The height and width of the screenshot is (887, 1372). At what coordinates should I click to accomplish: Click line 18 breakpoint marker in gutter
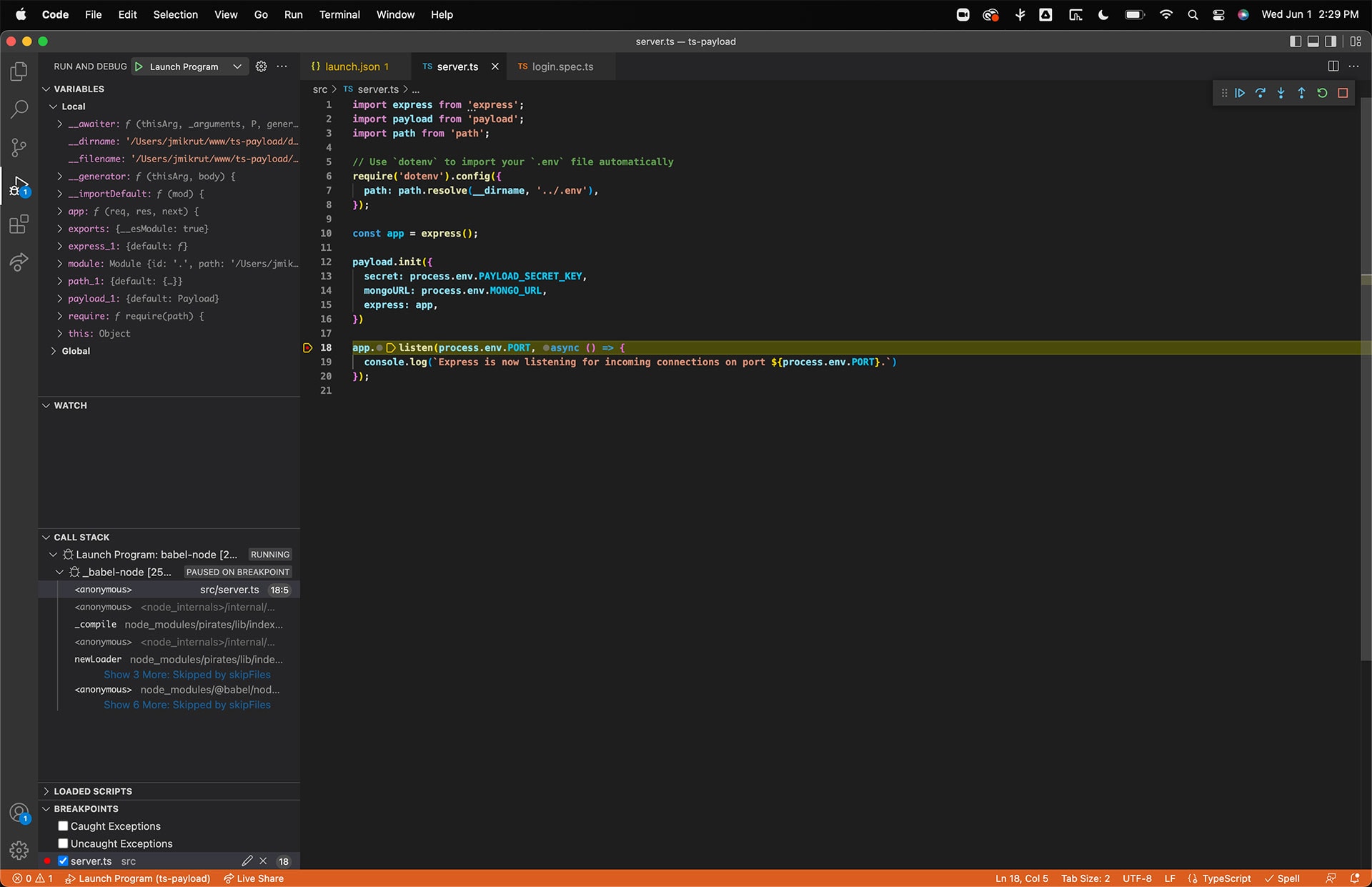tap(307, 347)
